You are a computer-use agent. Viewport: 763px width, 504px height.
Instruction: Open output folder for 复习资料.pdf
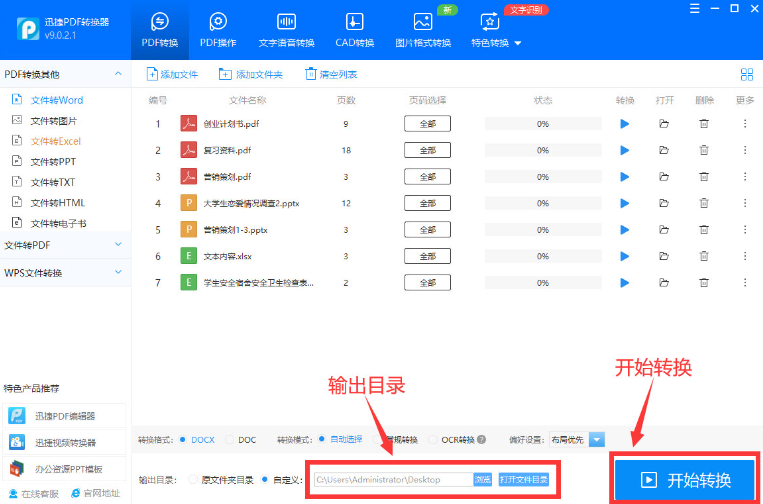[664, 150]
